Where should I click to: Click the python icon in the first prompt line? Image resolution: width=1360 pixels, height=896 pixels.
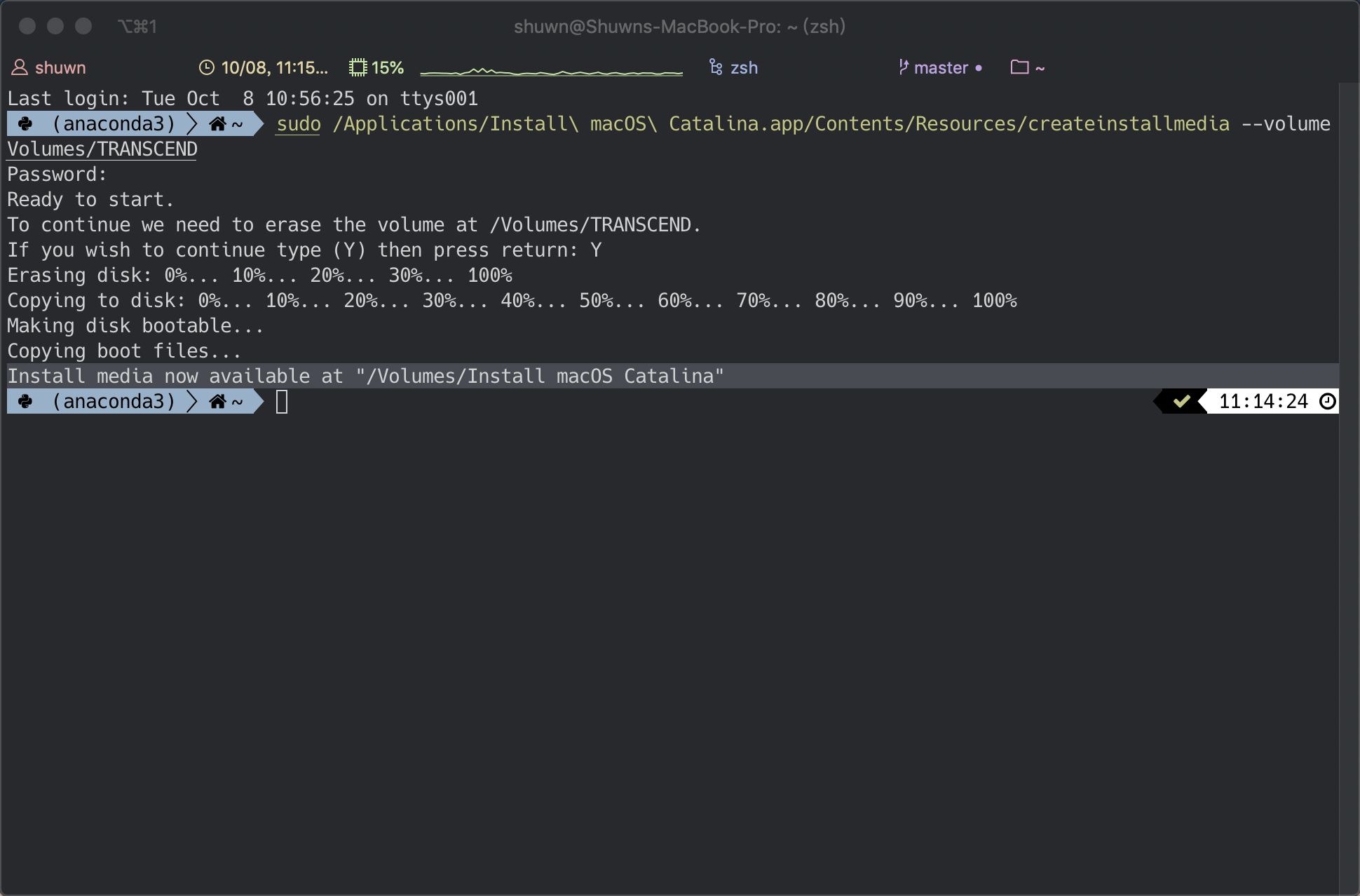coord(25,124)
